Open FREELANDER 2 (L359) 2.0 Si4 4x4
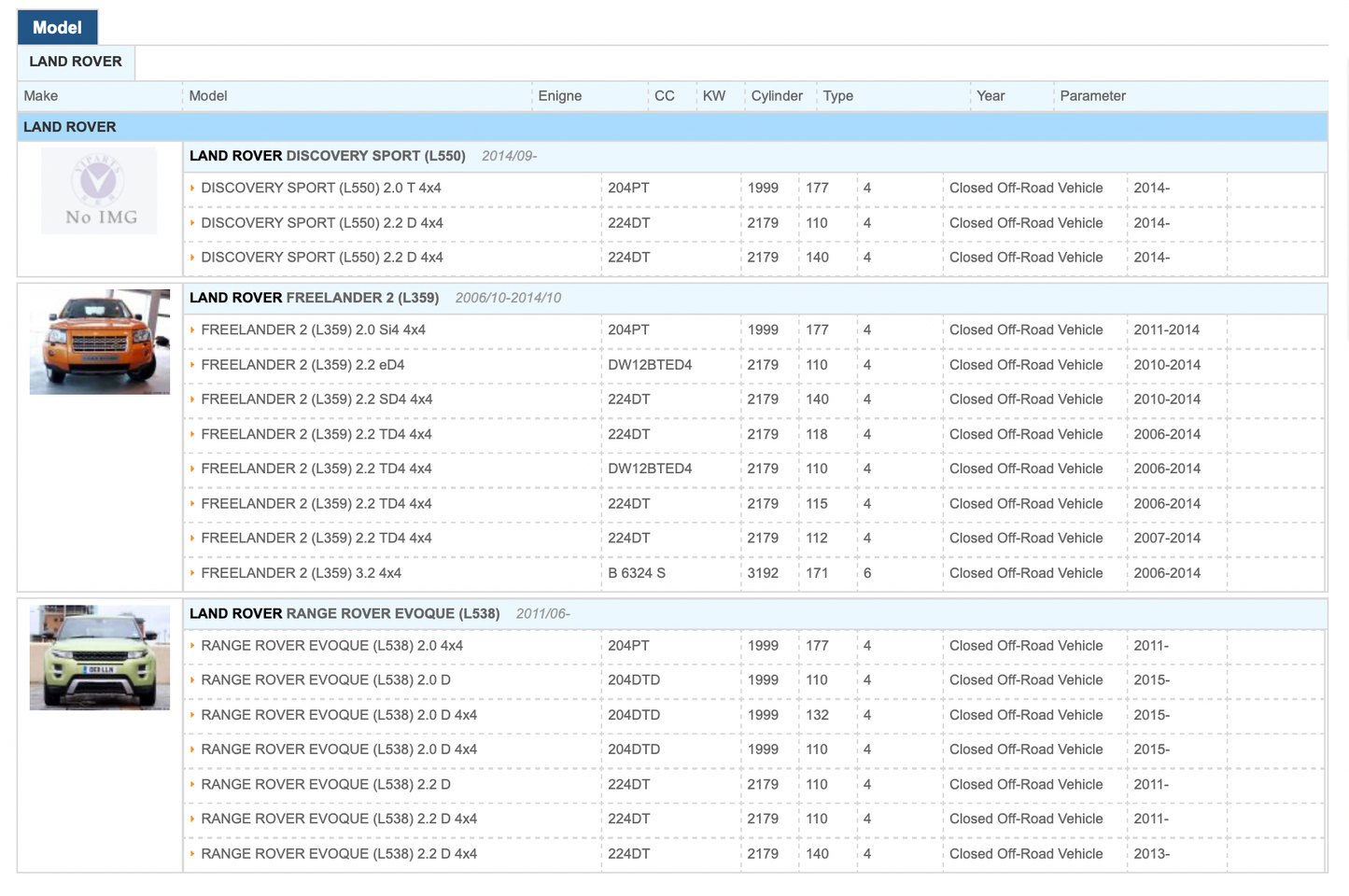Image resolution: width=1349 pixels, height=896 pixels. [x=313, y=329]
